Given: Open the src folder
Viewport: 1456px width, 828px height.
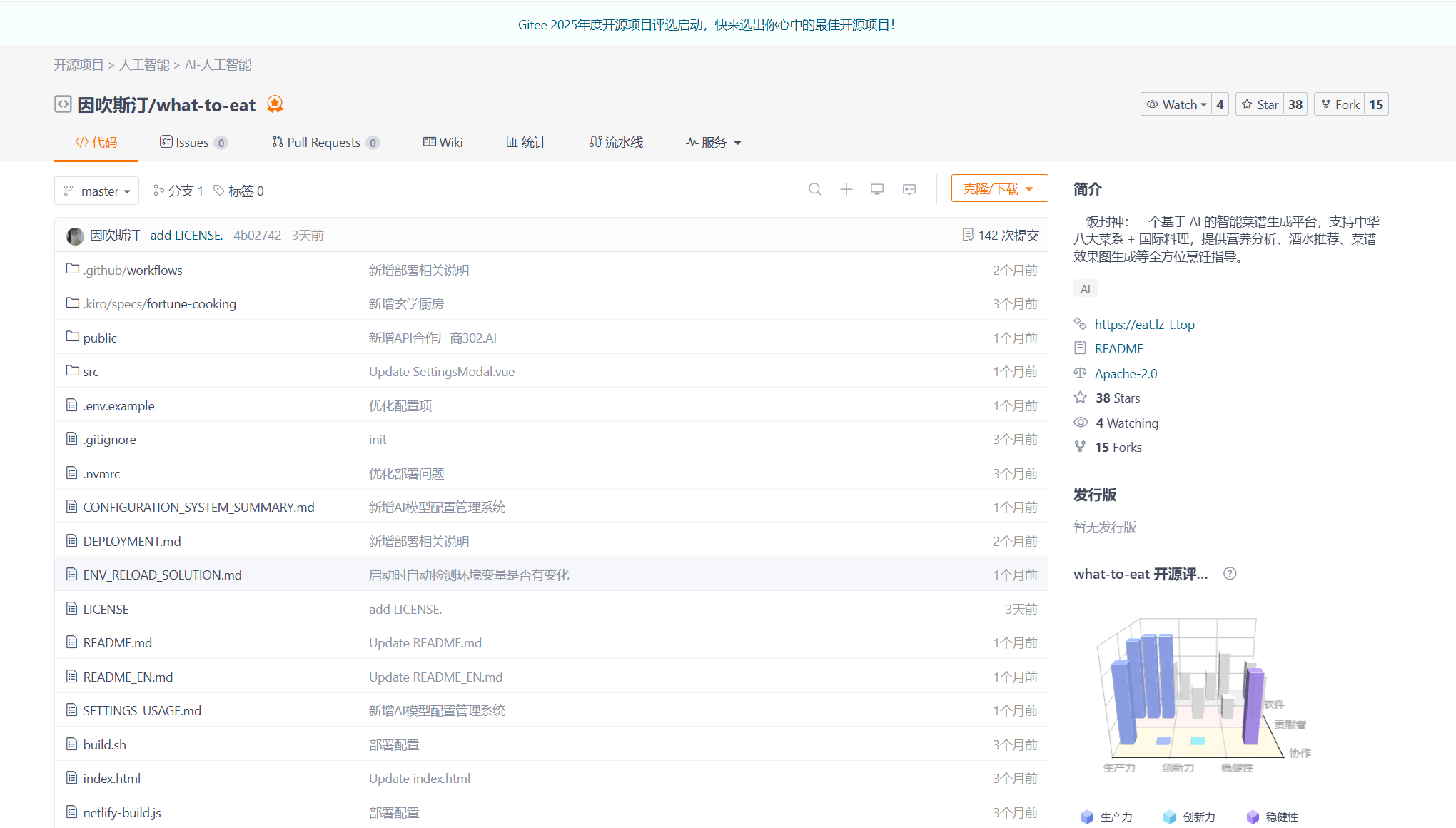Looking at the screenshot, I should pyautogui.click(x=91, y=371).
